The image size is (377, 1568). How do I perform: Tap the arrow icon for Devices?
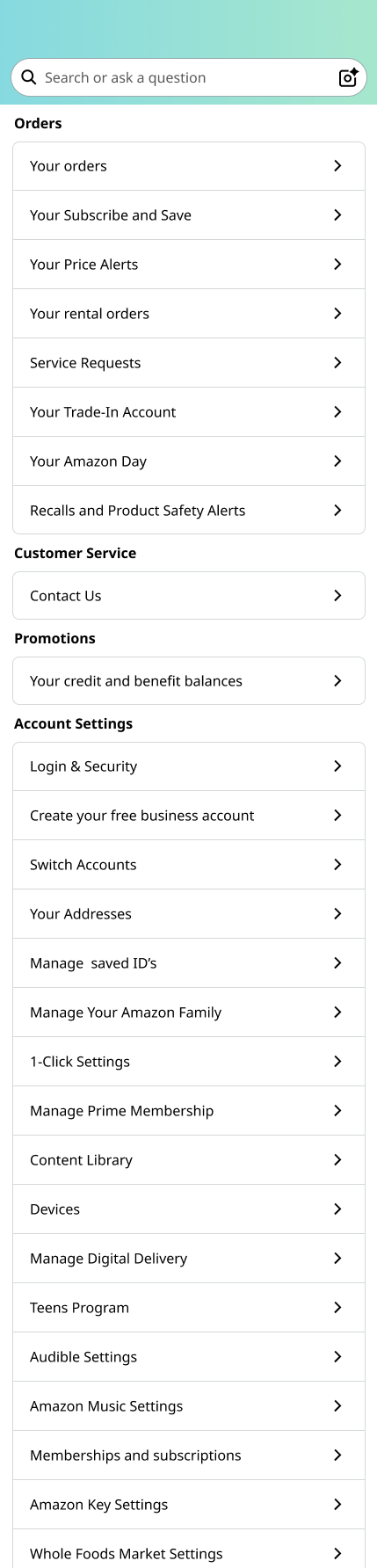point(337,1209)
